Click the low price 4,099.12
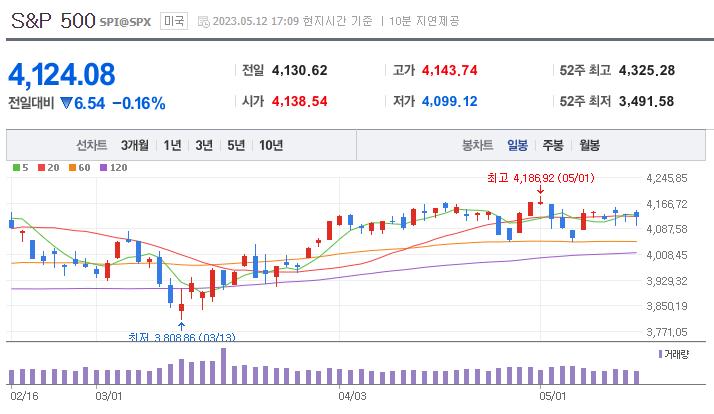Screen dimensions: 714x414 point(449,101)
